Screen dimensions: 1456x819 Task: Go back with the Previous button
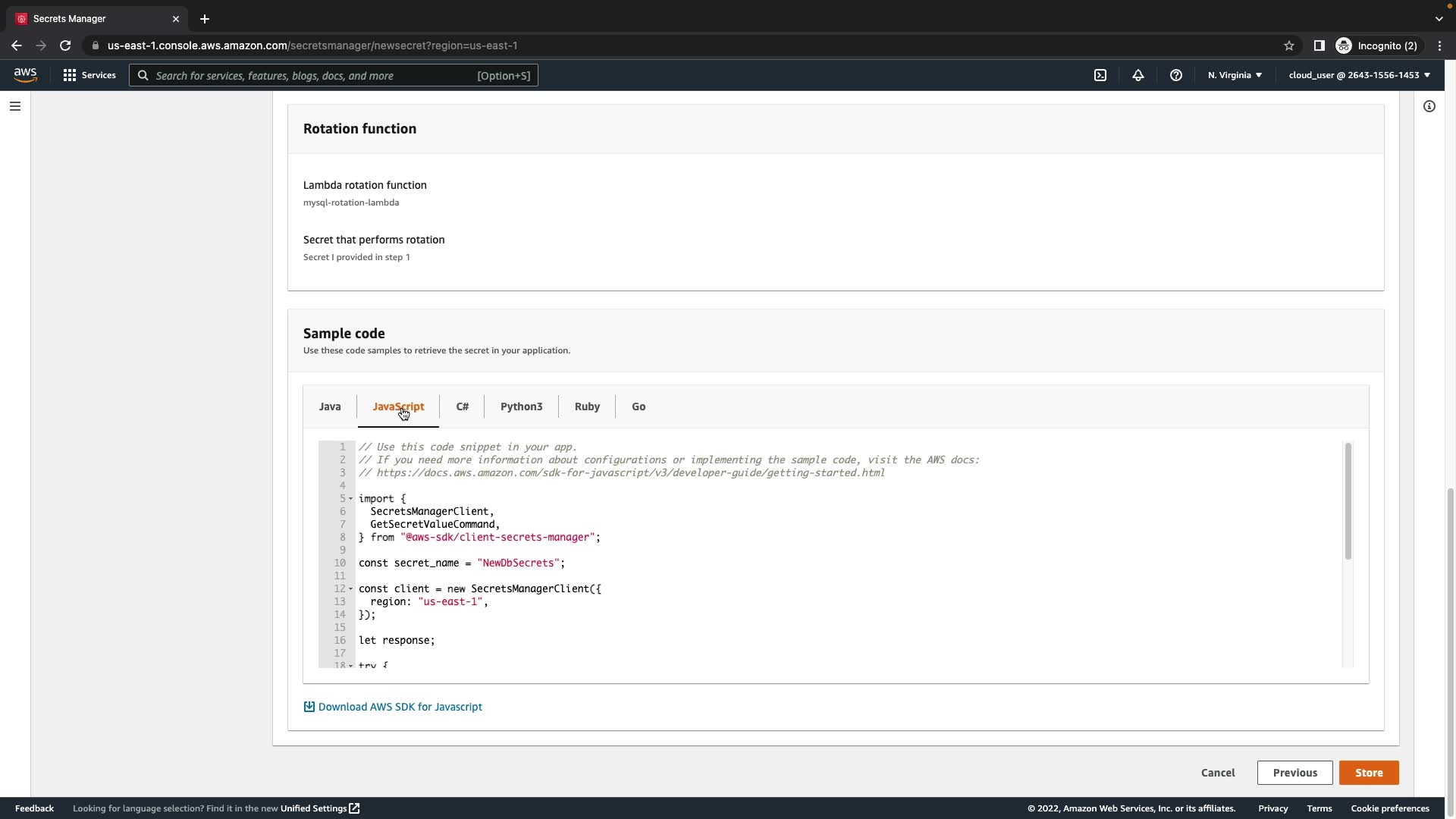coord(1294,773)
